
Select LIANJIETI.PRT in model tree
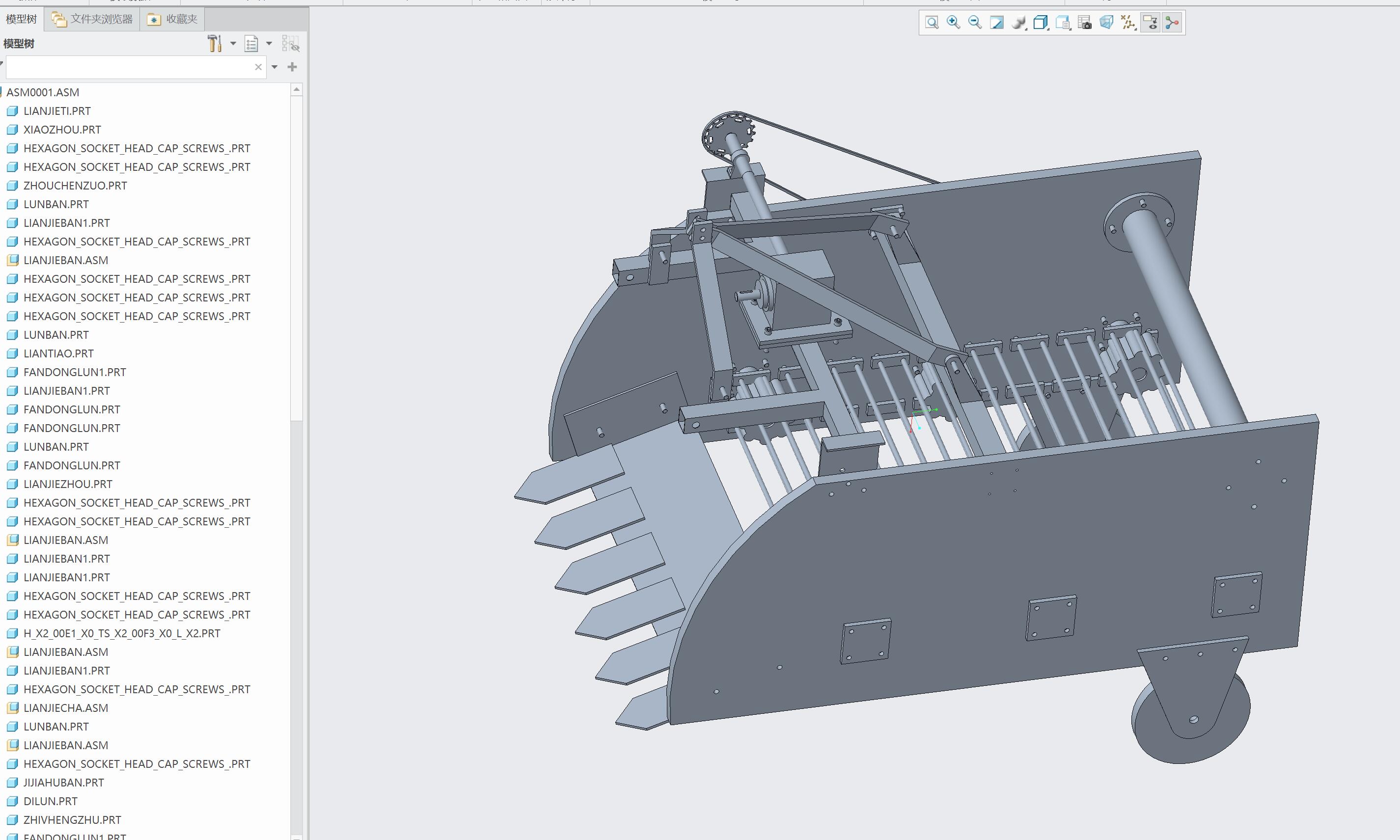(56, 111)
